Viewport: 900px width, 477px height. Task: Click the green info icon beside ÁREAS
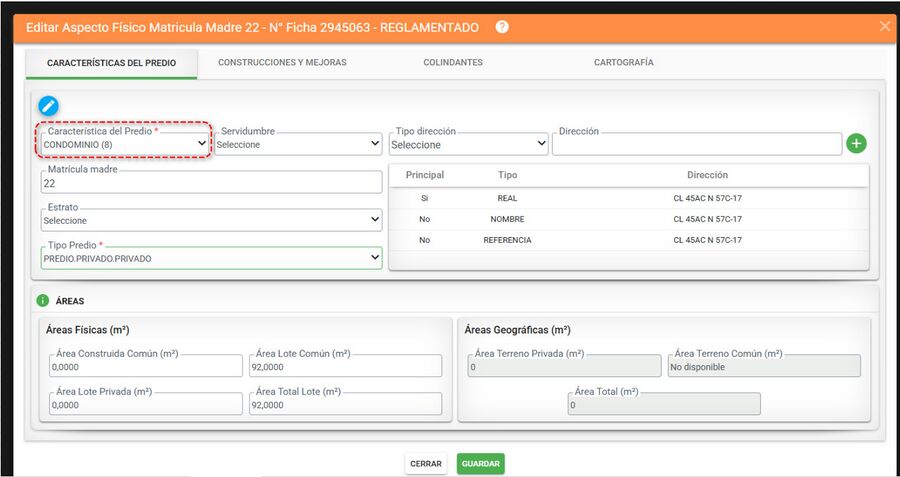tap(42, 301)
